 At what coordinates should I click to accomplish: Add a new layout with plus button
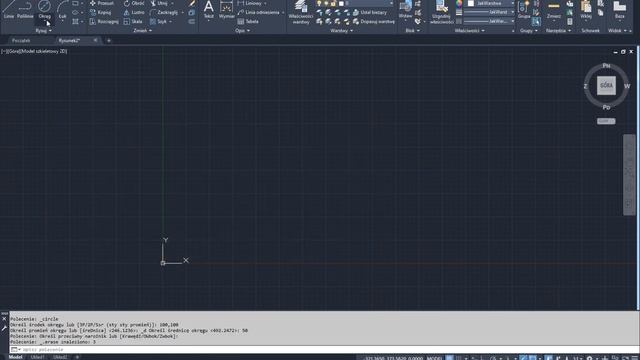click(77, 358)
